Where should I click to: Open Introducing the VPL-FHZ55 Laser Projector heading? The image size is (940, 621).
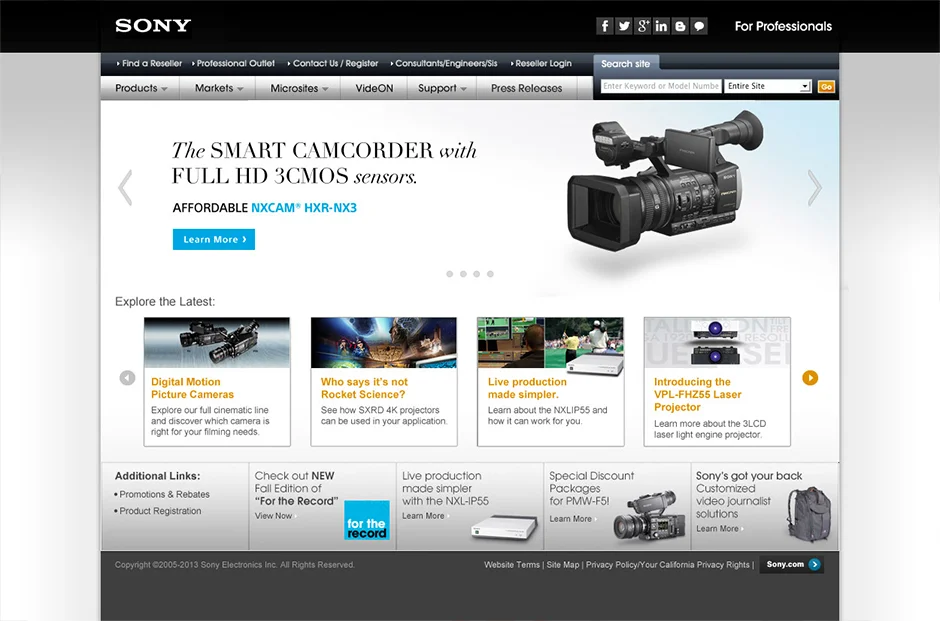[698, 394]
